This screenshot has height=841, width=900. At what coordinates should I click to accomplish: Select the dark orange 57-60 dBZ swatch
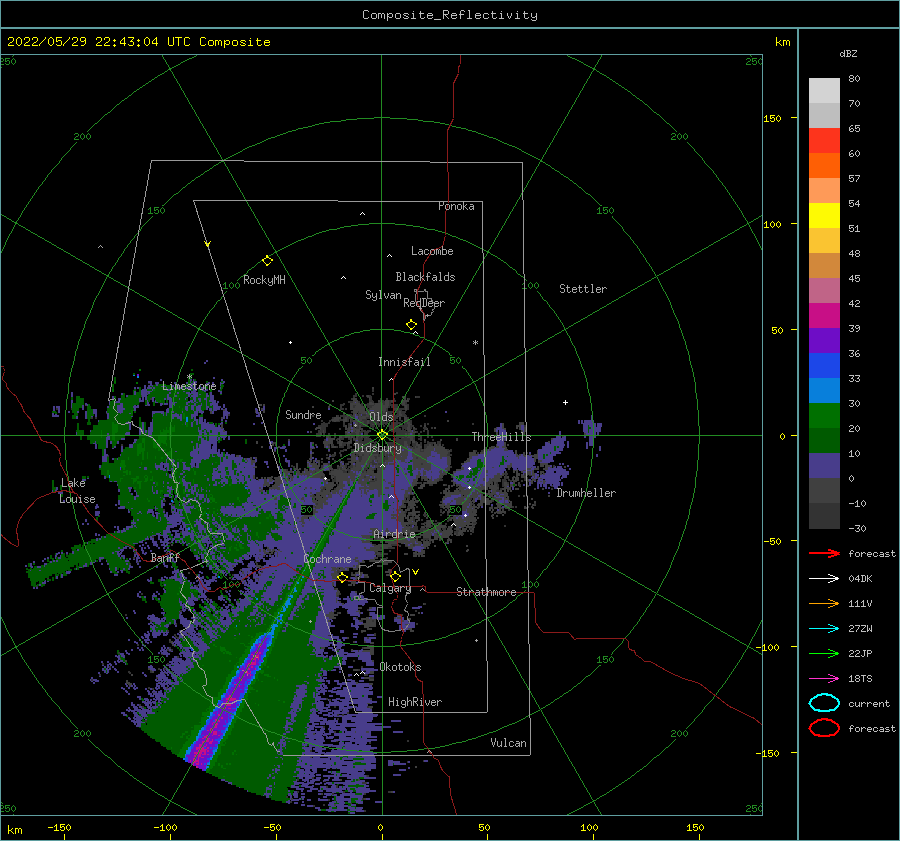824,166
